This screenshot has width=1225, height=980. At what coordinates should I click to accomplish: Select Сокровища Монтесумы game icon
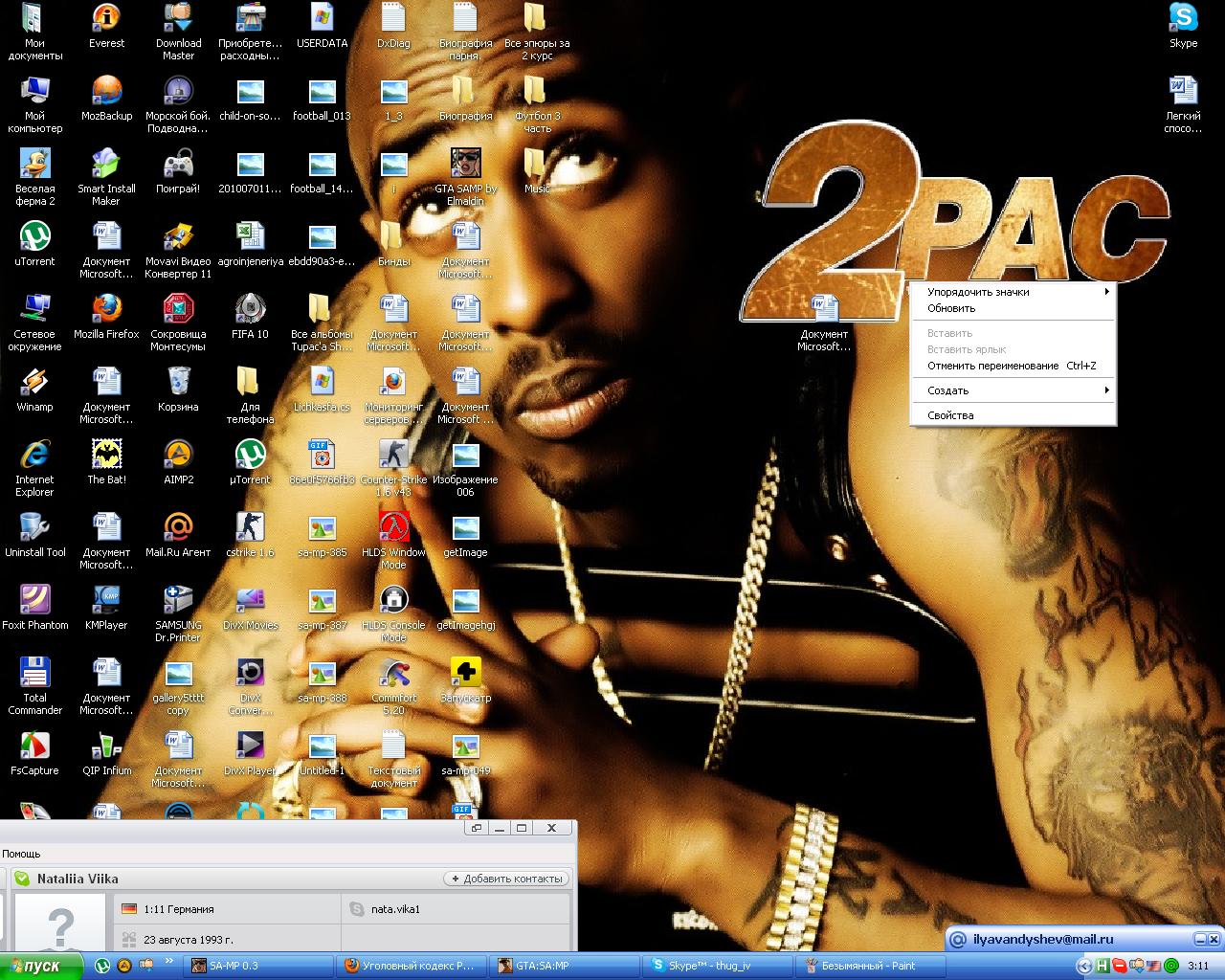pyautogui.click(x=178, y=323)
